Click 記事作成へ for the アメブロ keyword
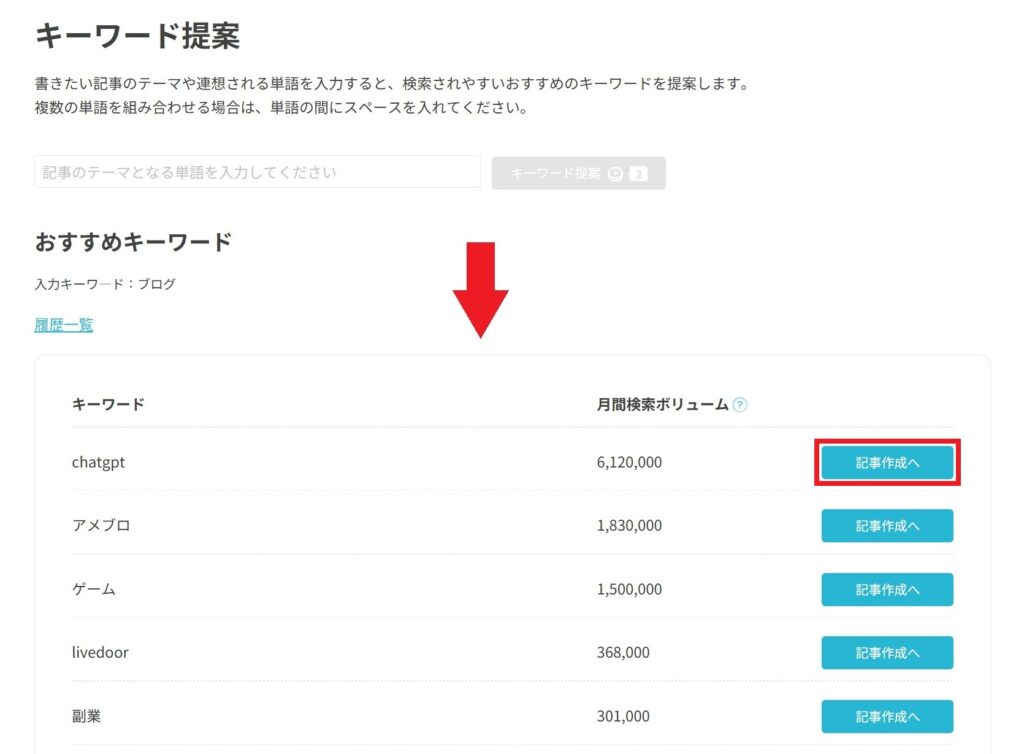The height and width of the screenshot is (754, 1024). tap(887, 526)
